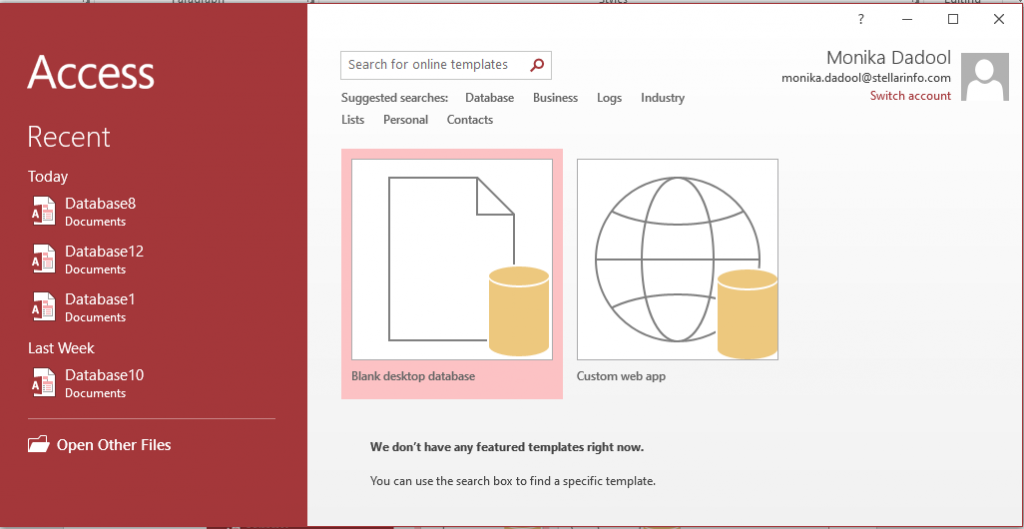Choose the Personal suggested search
The width and height of the screenshot is (1024, 529).
click(406, 120)
